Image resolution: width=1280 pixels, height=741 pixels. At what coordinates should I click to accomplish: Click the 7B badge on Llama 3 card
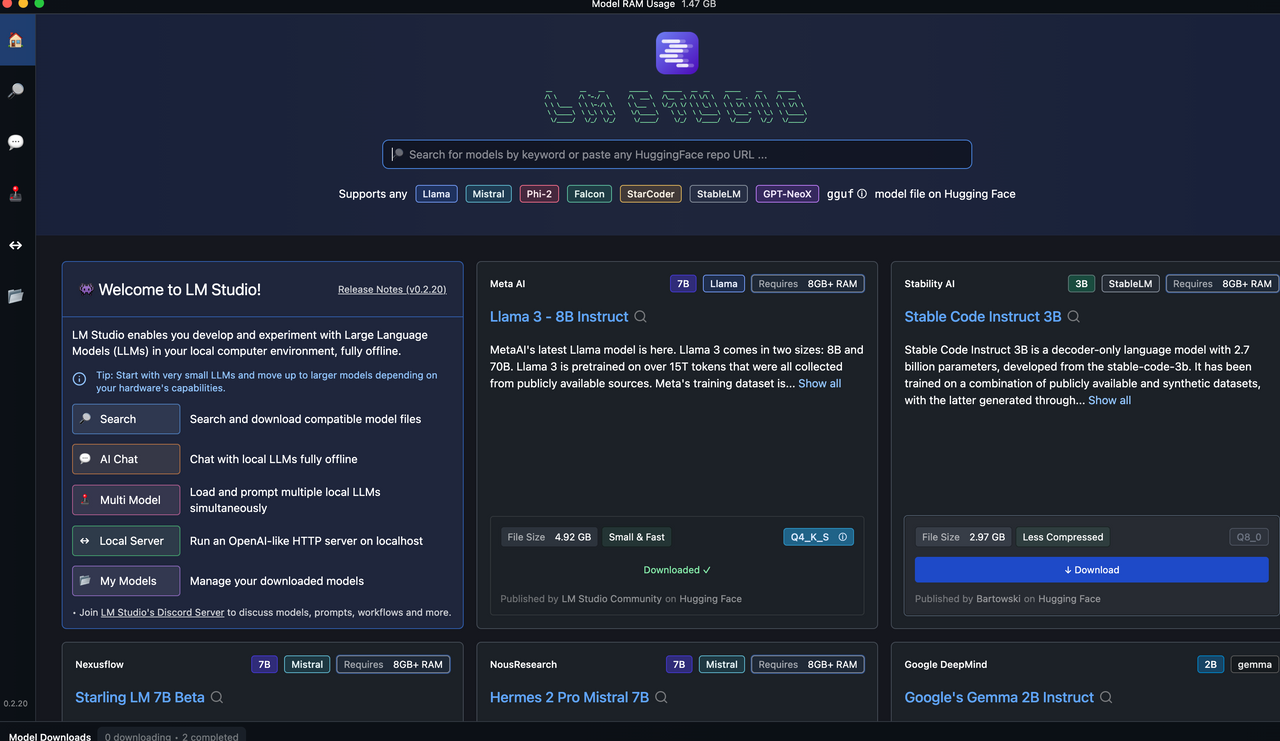point(683,284)
